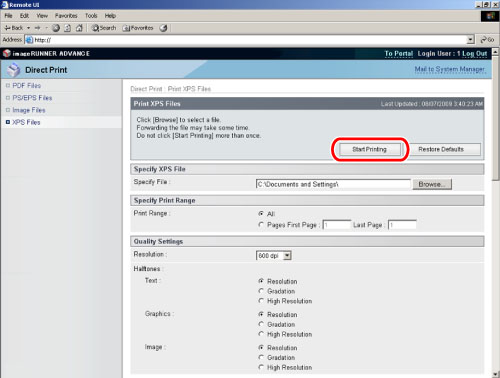Click the Go button beside address bar
Viewport: 500px width, 378px height.
click(487, 40)
